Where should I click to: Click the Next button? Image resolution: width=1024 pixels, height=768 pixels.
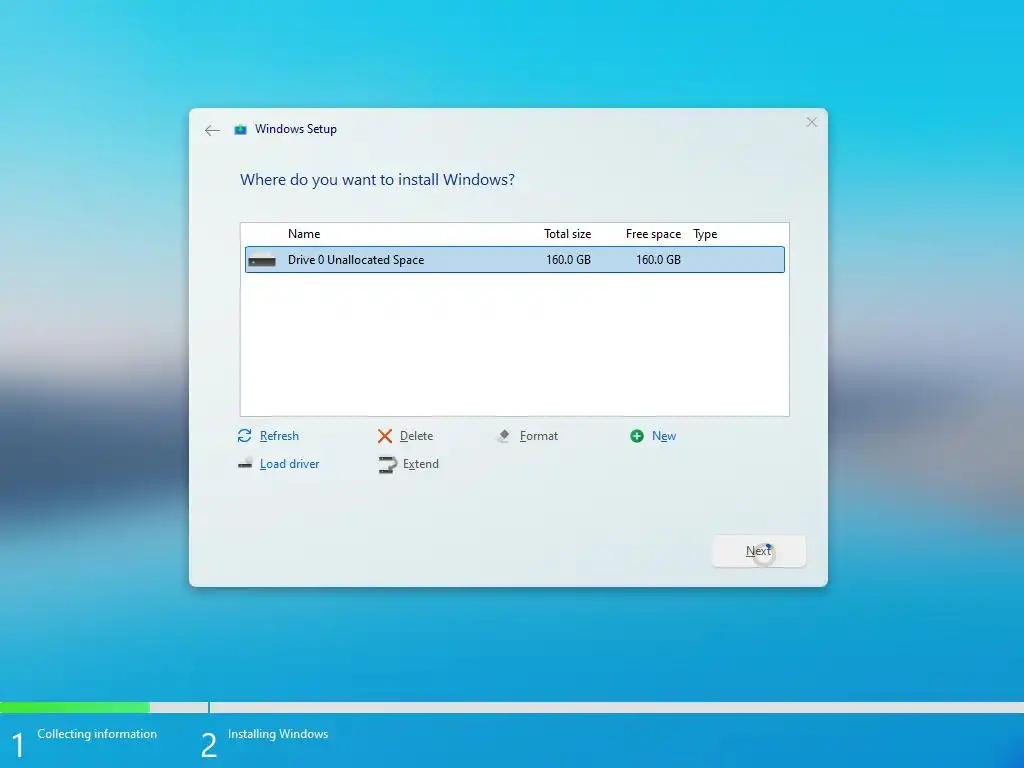coord(758,551)
